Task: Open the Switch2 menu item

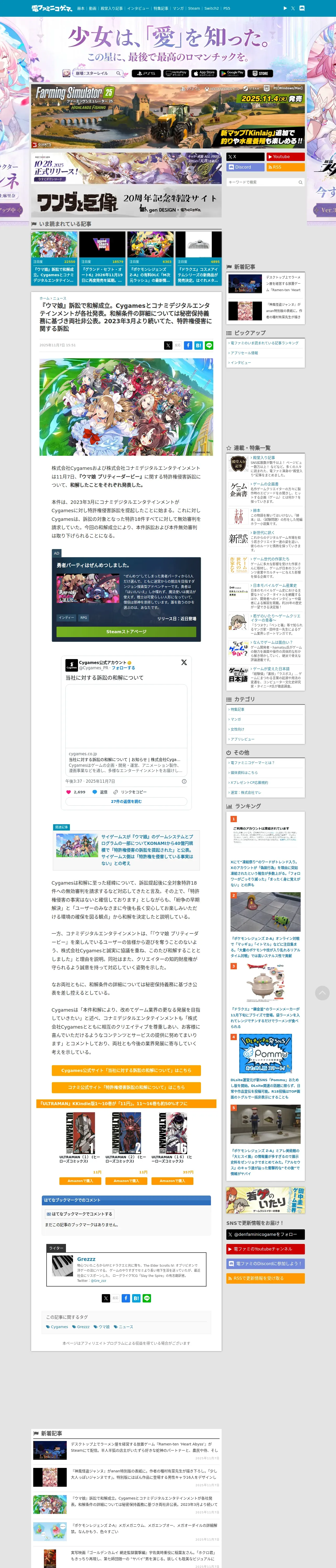Action: 212,9
